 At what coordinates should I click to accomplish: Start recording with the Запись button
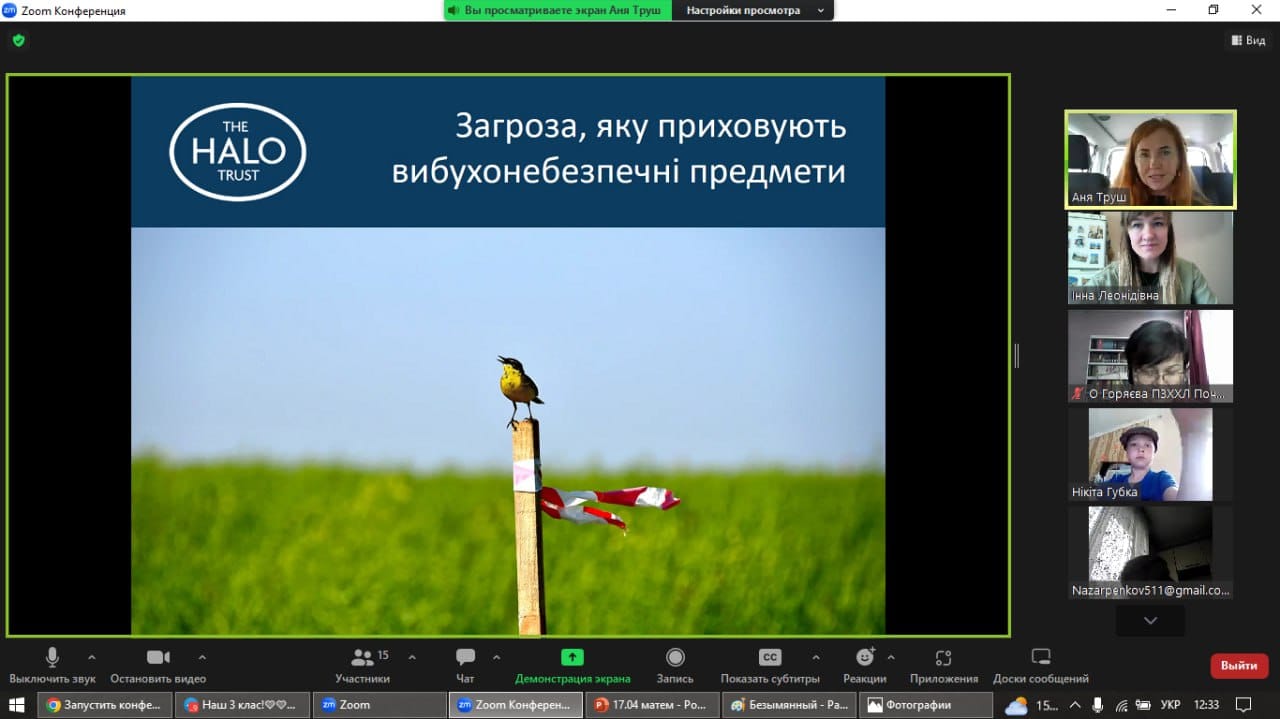(675, 658)
